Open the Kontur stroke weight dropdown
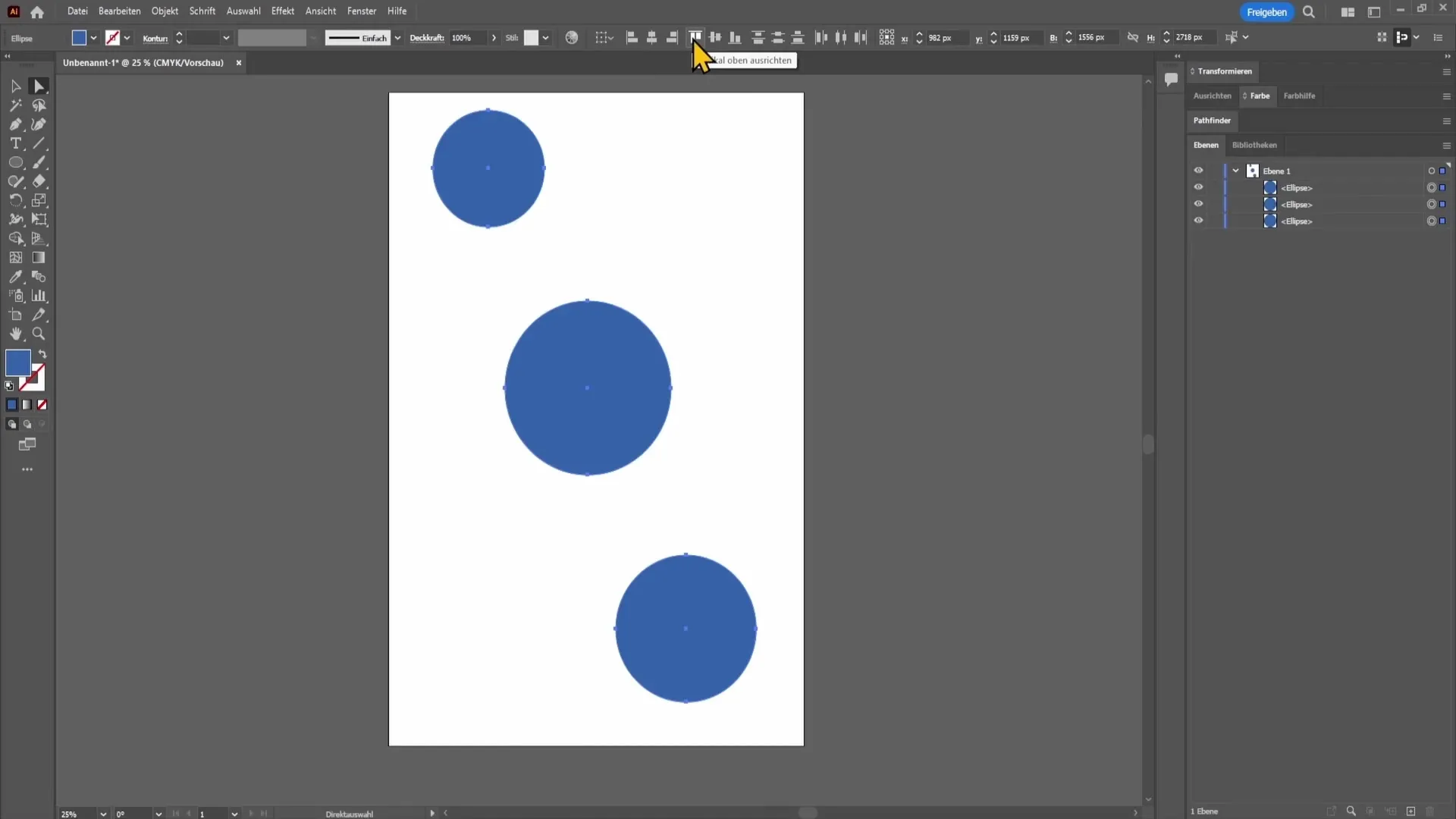1456x819 pixels. click(x=226, y=38)
